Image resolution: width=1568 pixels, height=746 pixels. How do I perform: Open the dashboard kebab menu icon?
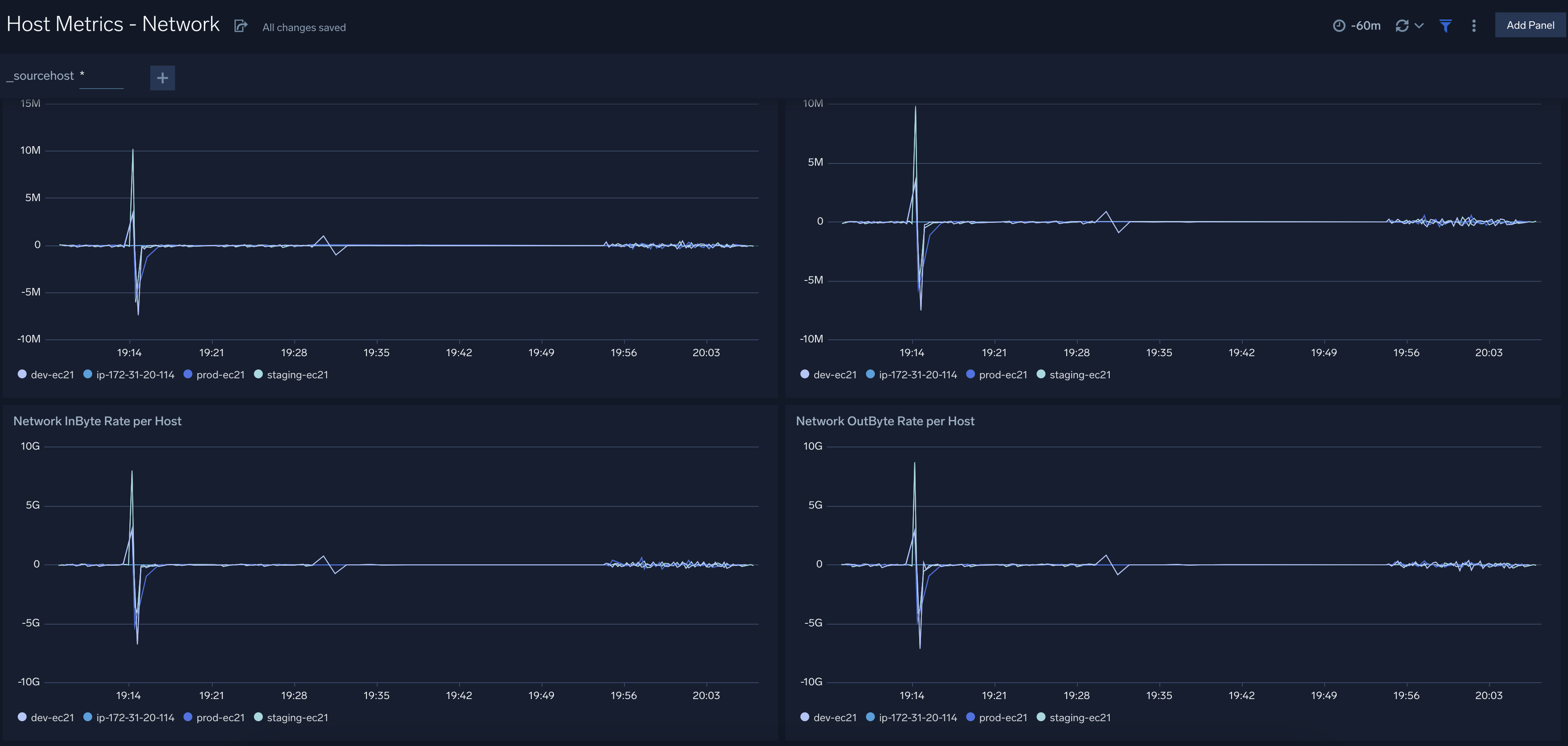click(x=1474, y=26)
